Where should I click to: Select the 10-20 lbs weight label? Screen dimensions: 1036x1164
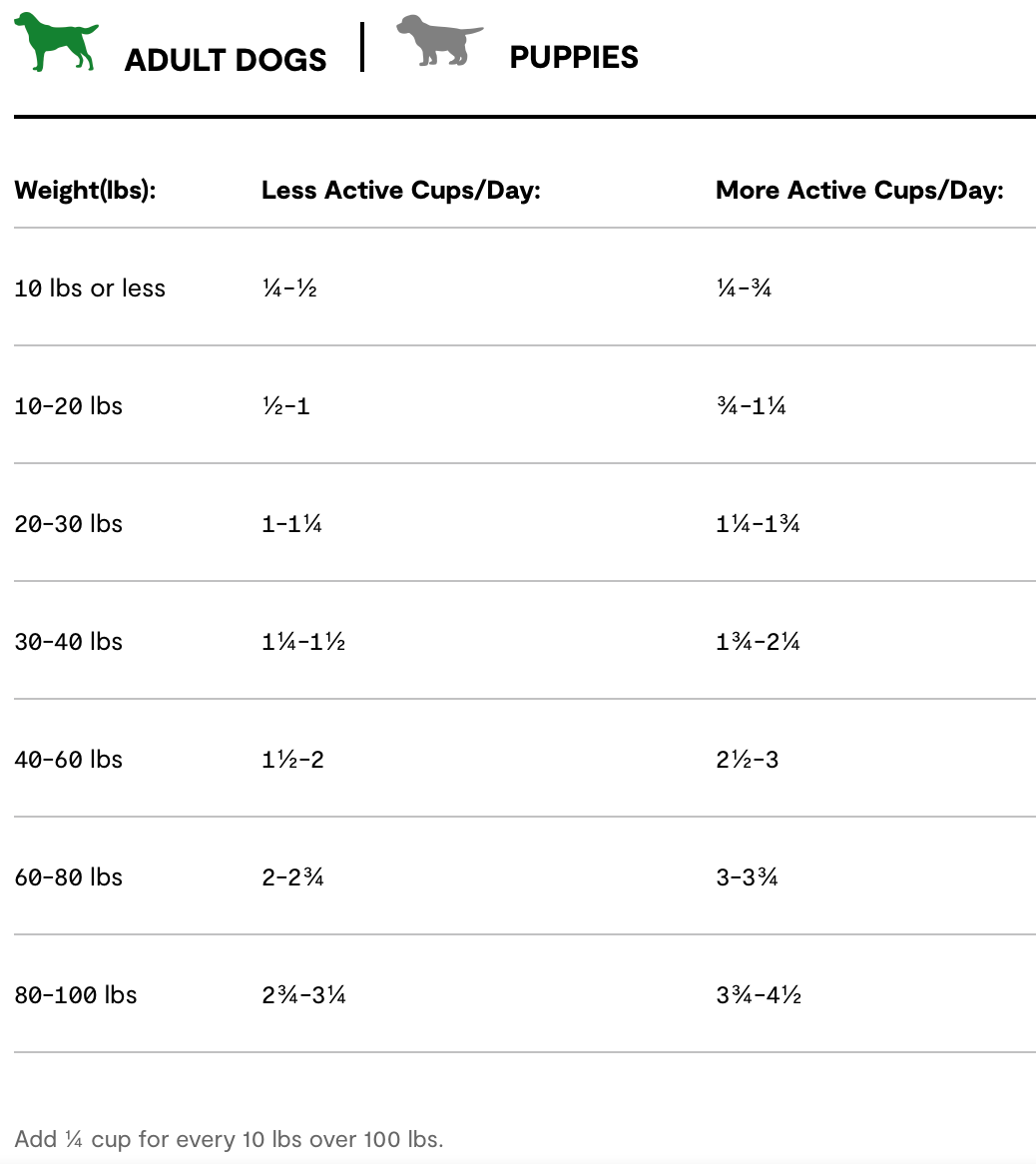(68, 406)
